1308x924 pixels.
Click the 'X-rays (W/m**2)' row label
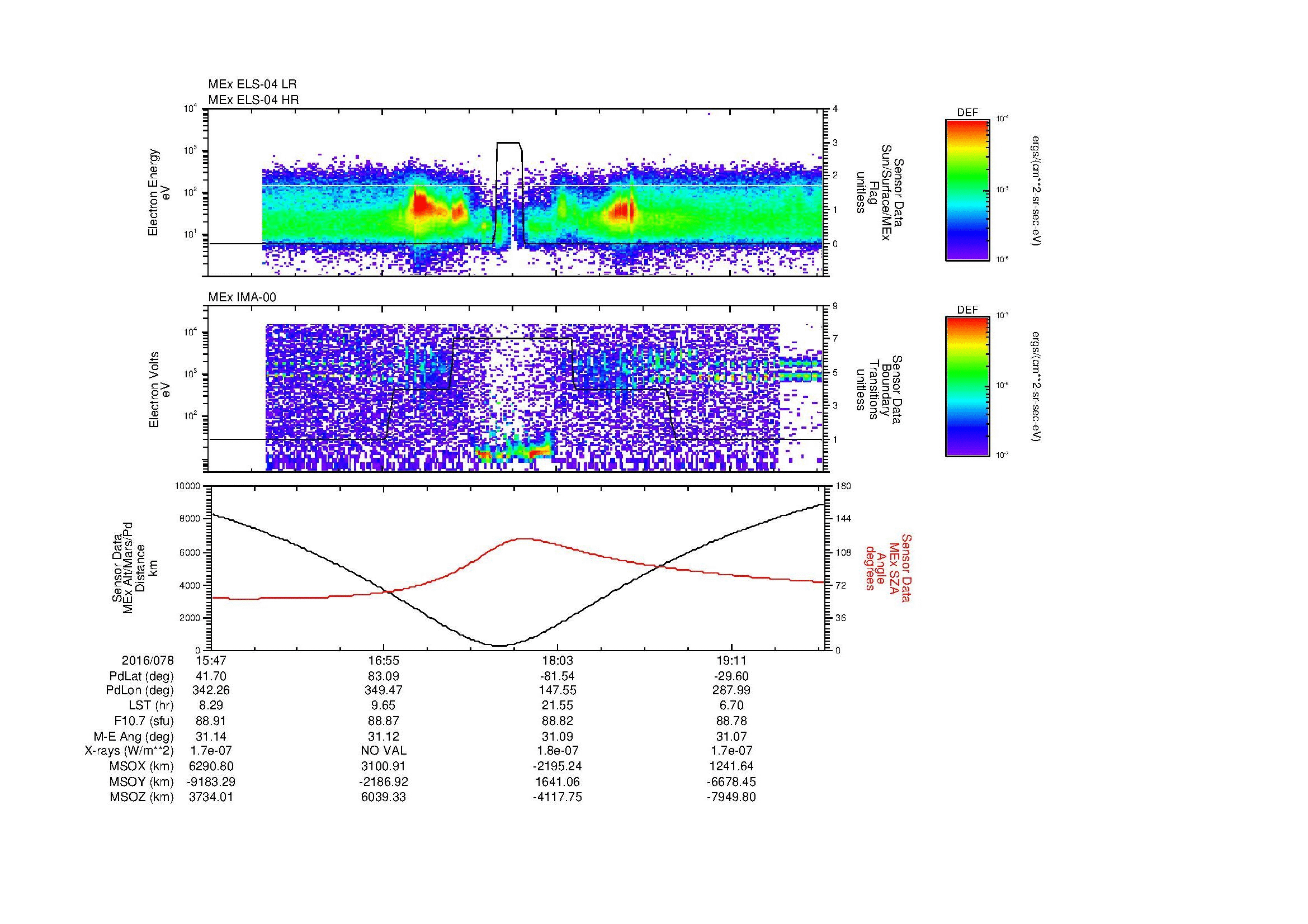click(129, 751)
